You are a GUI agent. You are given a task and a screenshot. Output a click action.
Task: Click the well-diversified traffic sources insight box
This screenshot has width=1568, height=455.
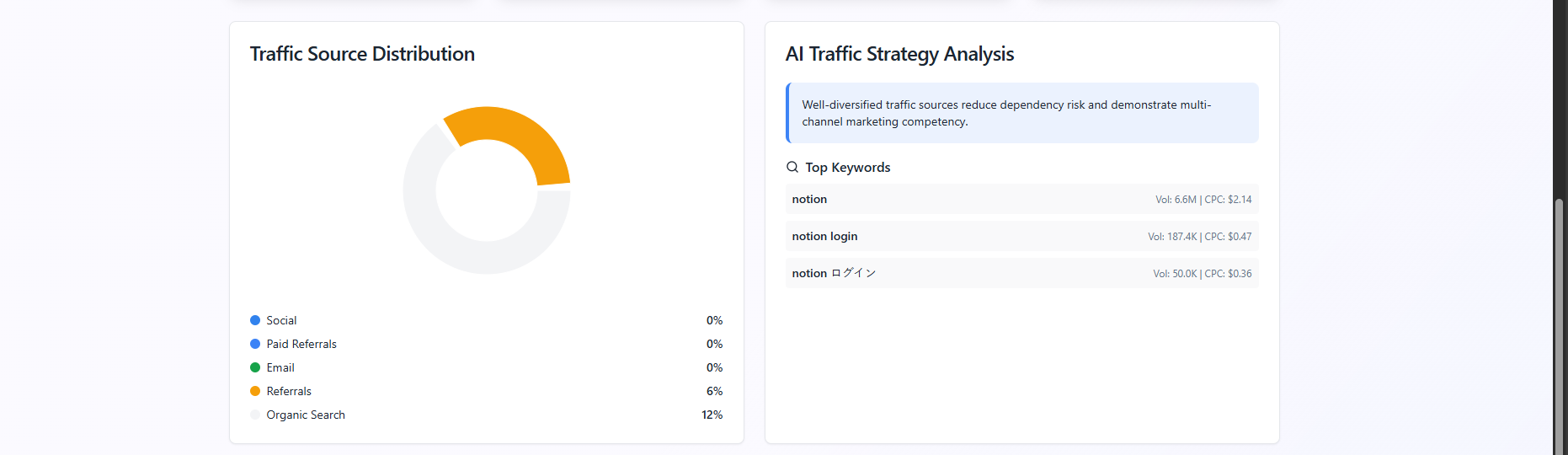[1022, 113]
